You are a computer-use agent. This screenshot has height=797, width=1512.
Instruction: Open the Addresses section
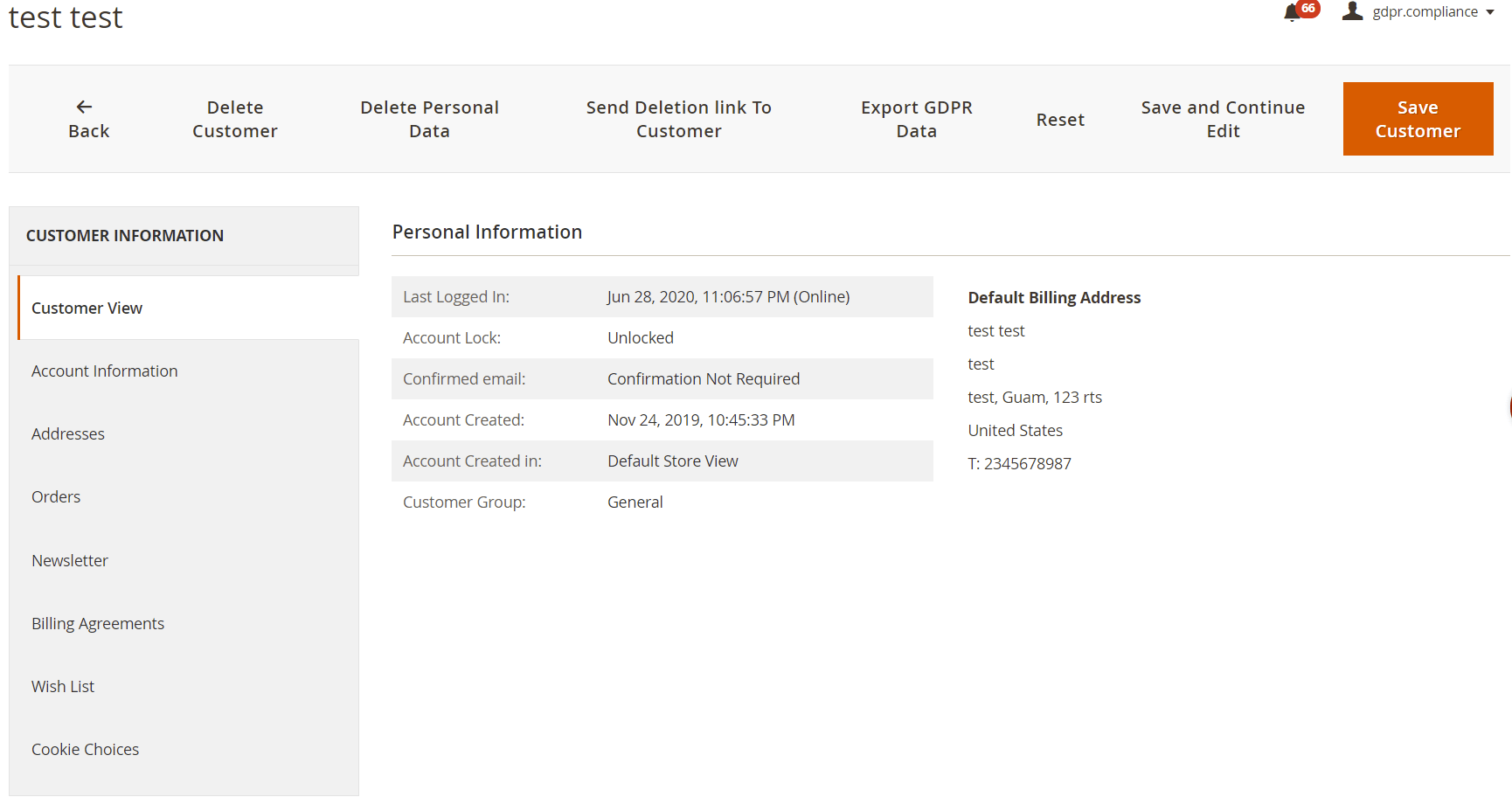(x=67, y=433)
